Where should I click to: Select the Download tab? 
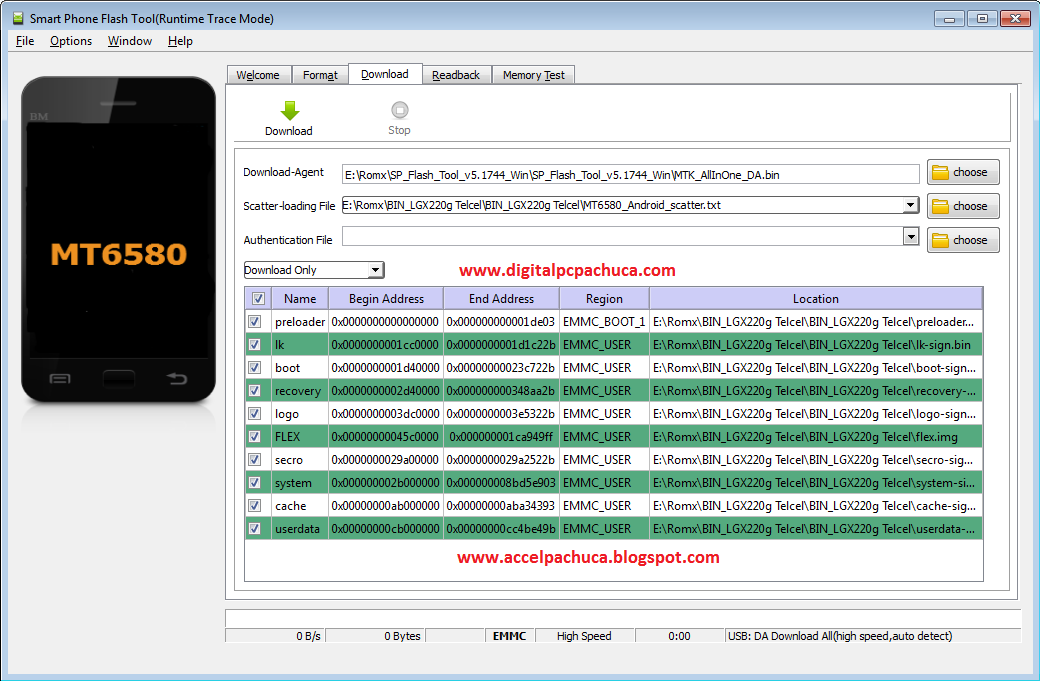385,74
